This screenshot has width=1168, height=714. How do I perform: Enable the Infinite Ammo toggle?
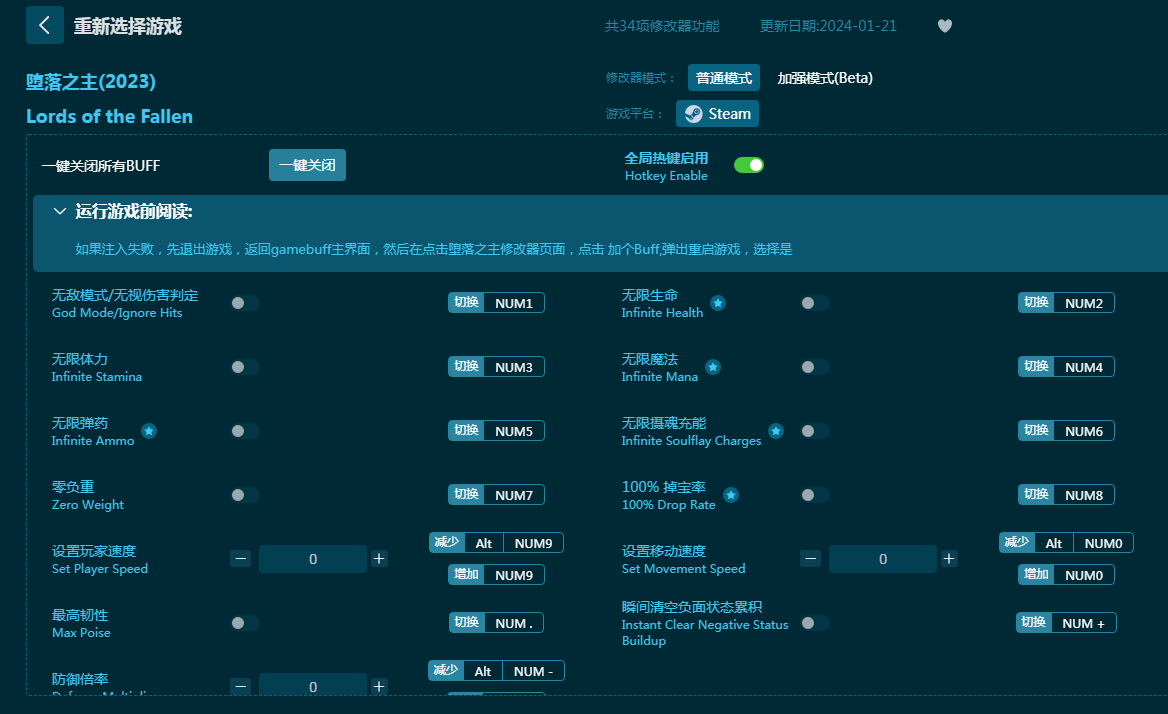pyautogui.click(x=245, y=431)
